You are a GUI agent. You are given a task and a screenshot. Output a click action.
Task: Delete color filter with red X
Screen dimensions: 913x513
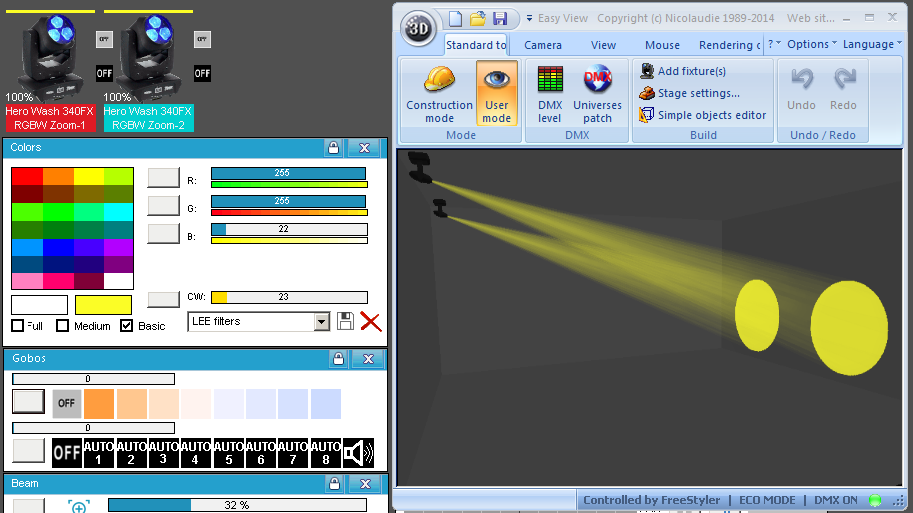[x=371, y=321]
